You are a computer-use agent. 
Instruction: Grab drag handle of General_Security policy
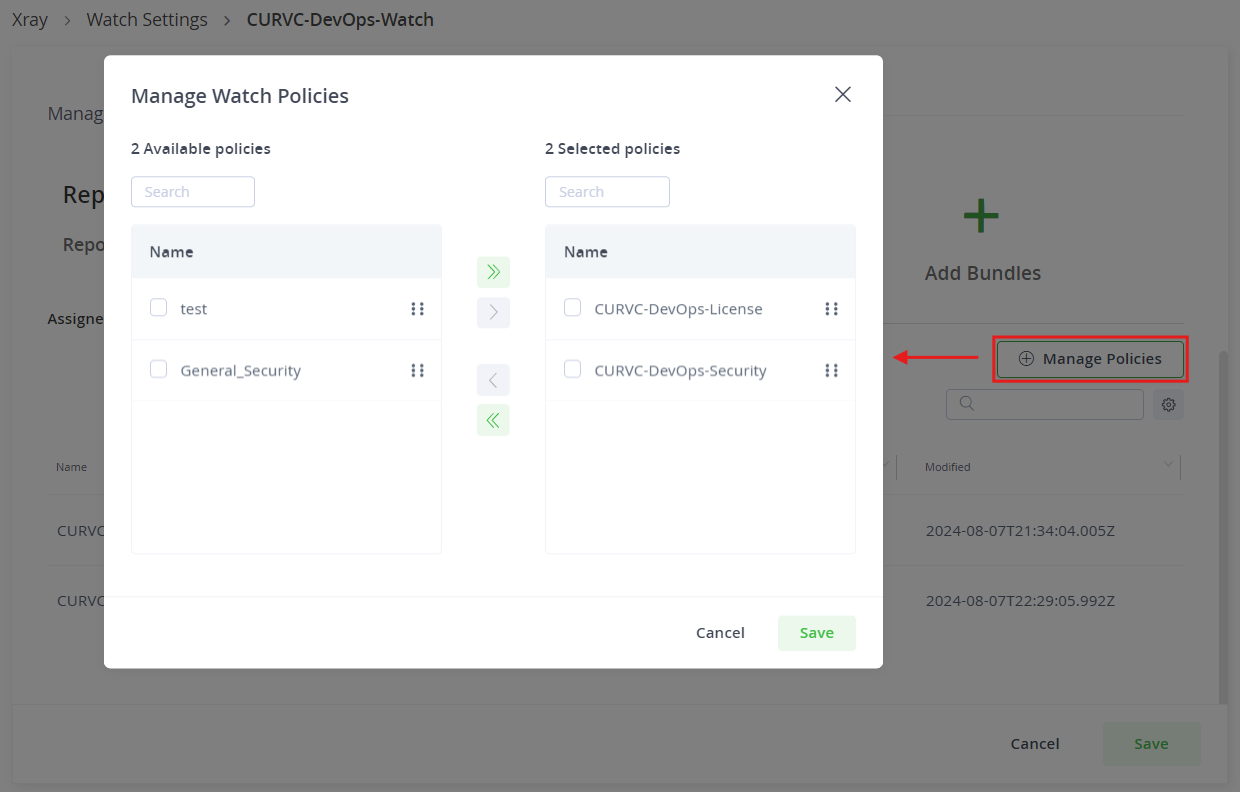(x=417, y=371)
